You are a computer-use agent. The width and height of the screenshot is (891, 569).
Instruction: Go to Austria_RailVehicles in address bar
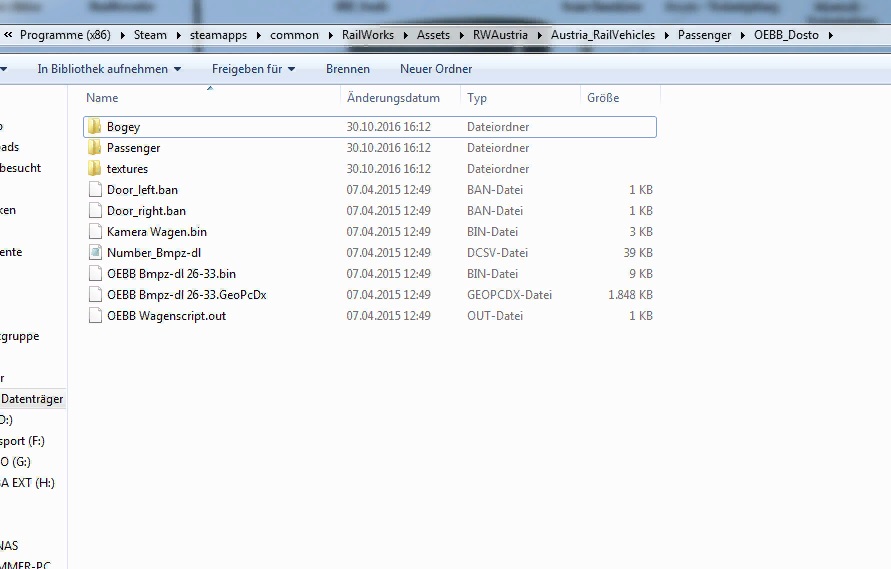602,35
